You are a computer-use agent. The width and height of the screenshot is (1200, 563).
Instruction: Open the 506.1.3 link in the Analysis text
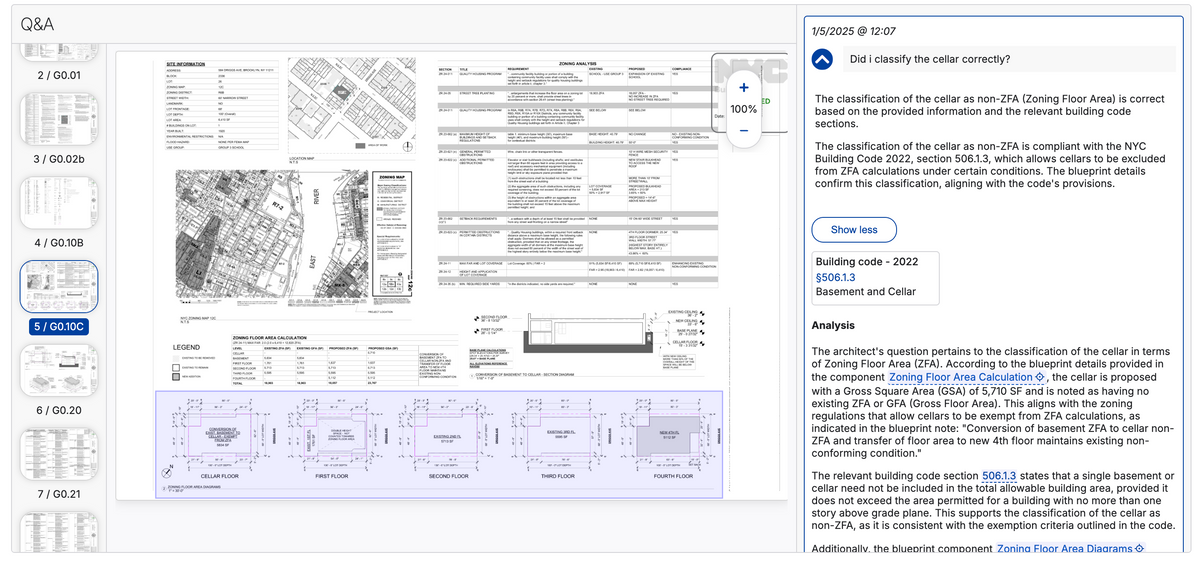coord(999,475)
